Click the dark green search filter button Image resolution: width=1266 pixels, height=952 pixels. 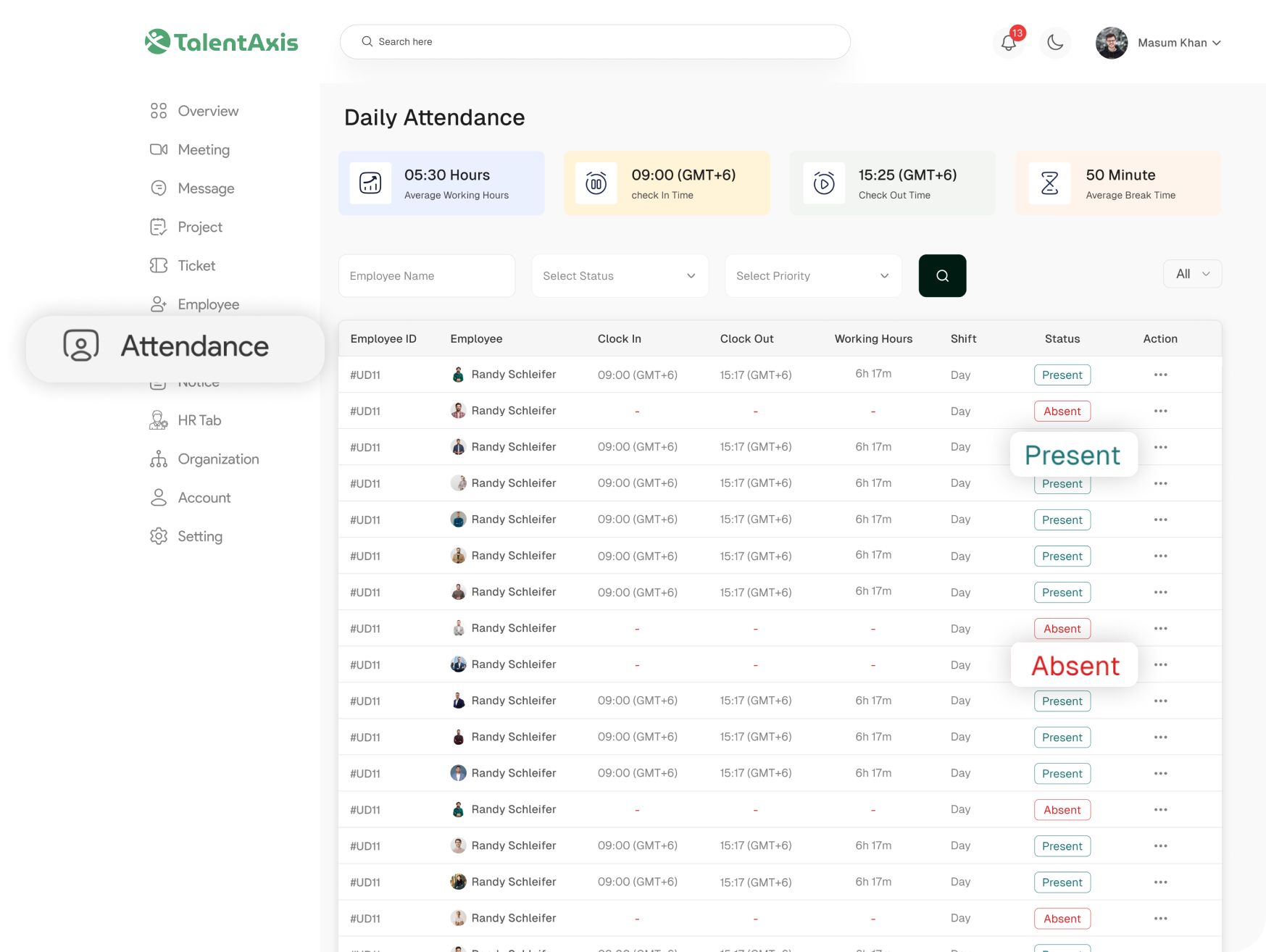coord(942,275)
